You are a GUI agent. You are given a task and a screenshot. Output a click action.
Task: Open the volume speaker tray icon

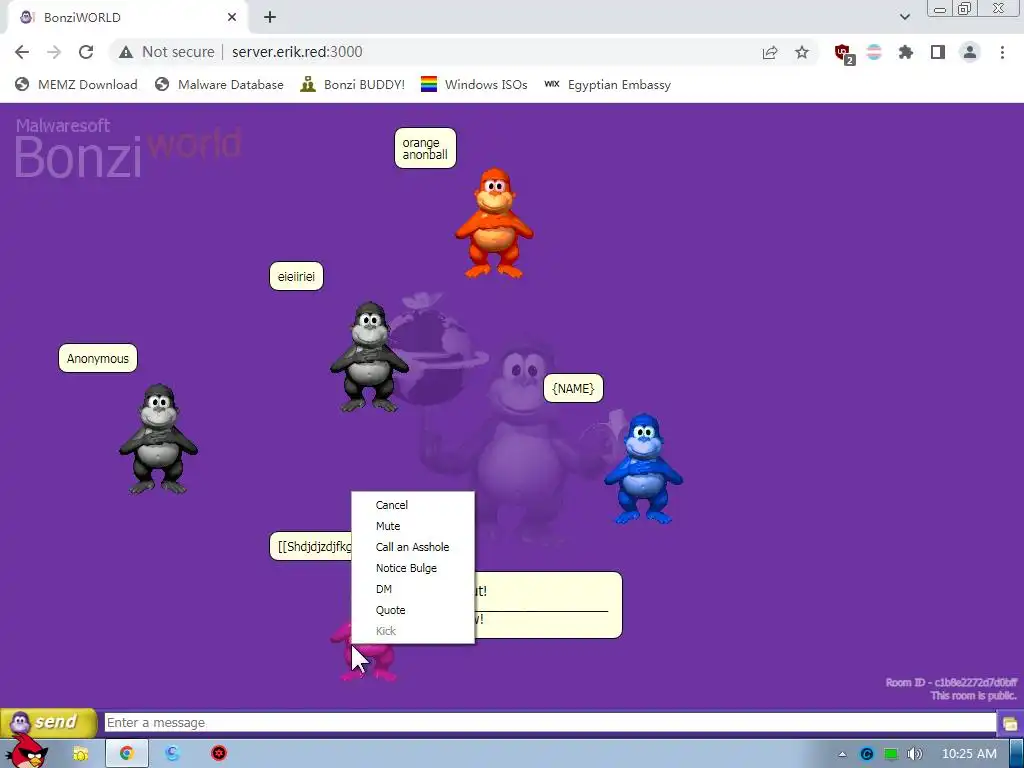pyautogui.click(x=915, y=754)
